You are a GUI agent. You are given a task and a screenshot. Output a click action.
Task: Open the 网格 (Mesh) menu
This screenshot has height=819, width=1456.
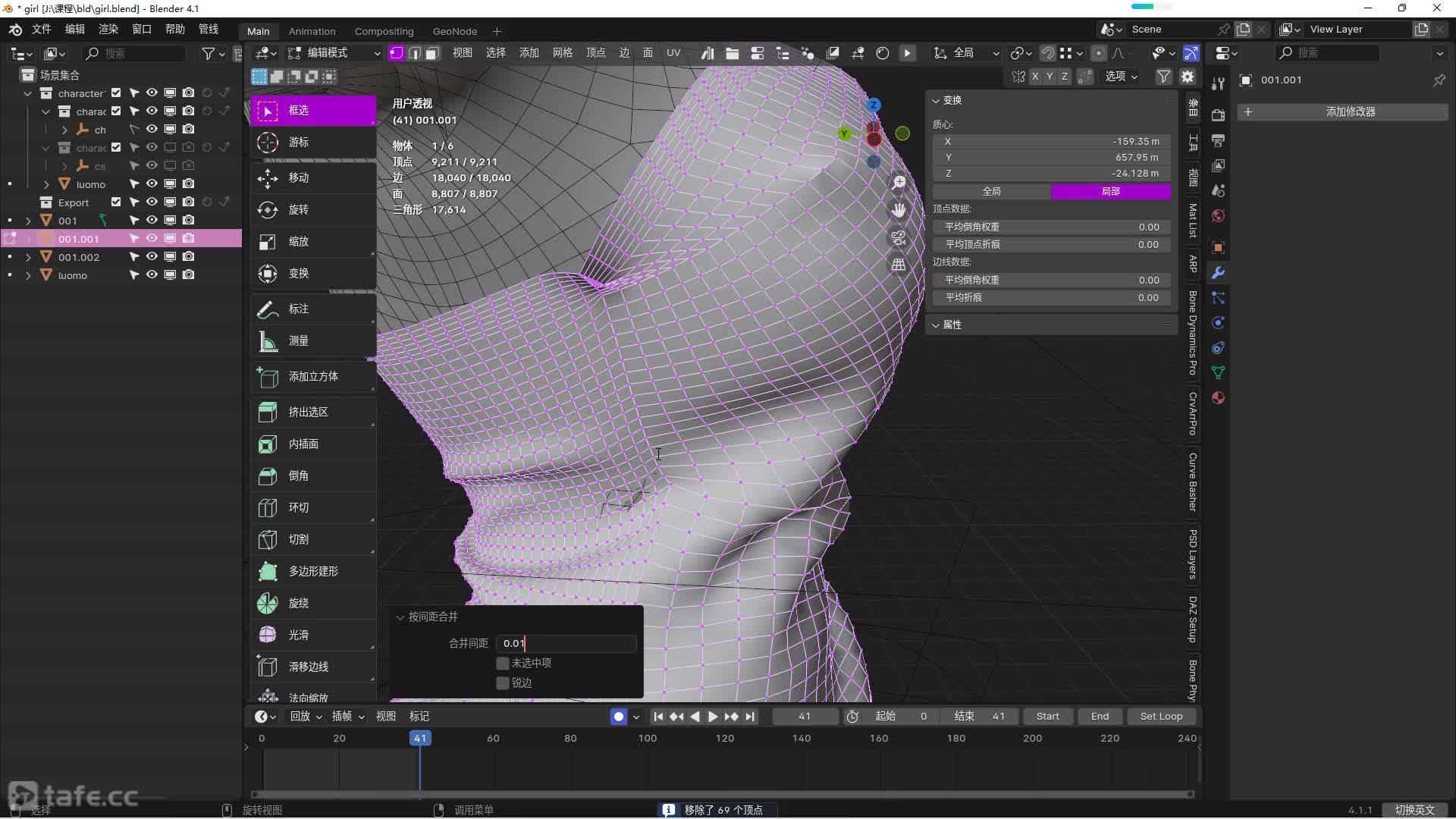(562, 53)
